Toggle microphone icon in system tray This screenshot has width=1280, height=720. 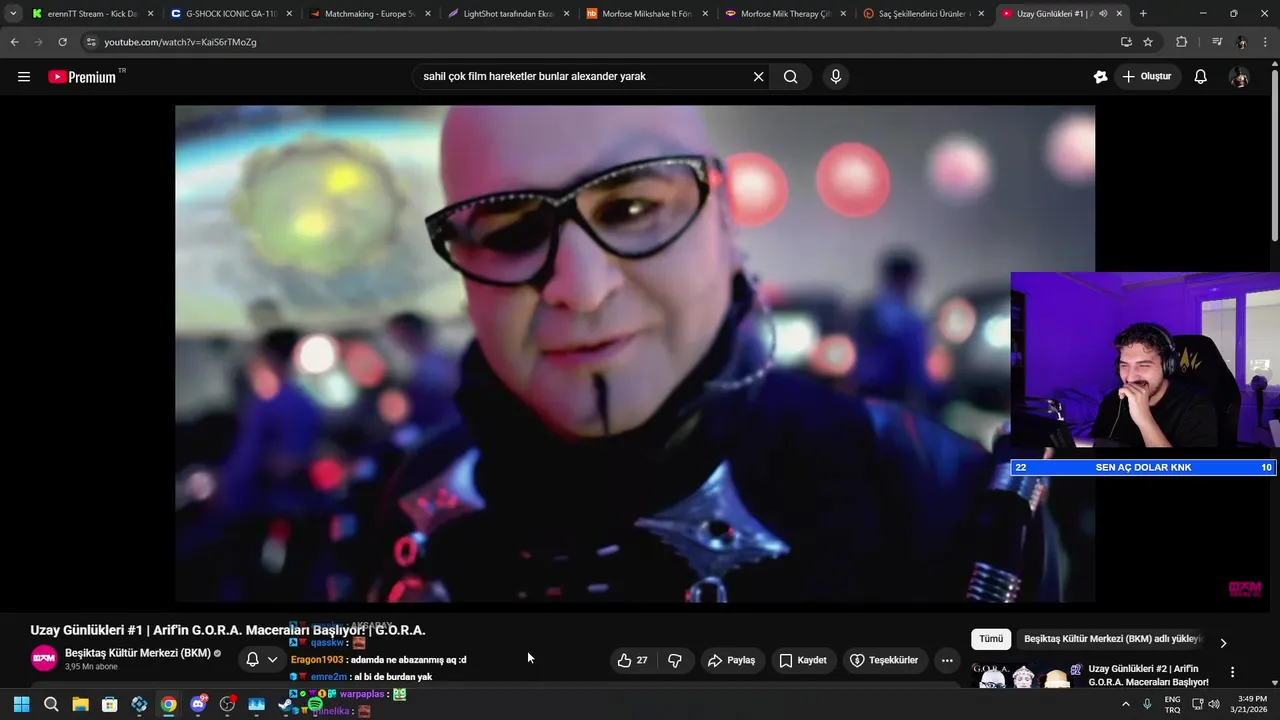[x=1147, y=704]
